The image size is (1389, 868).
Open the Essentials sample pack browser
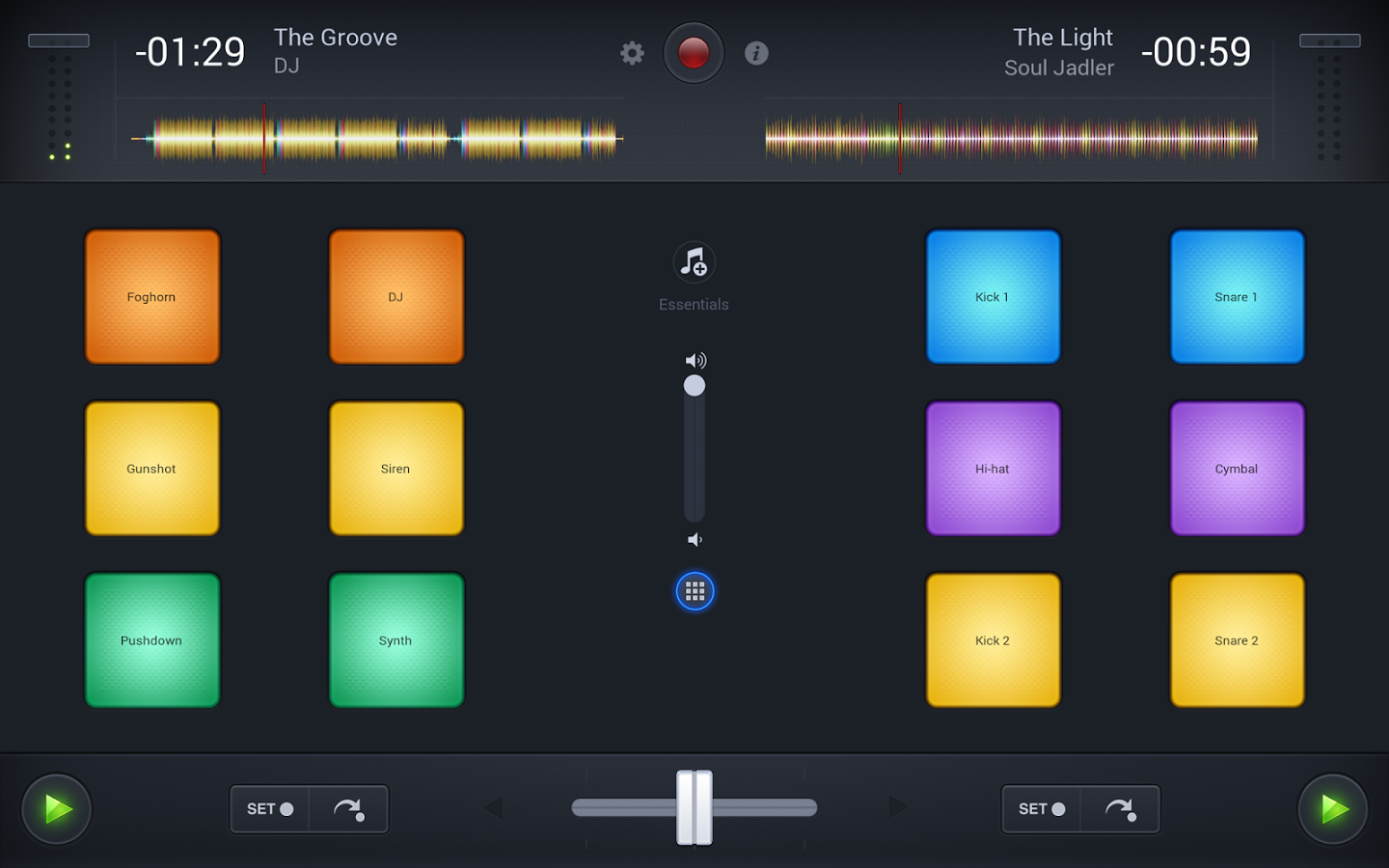tap(694, 262)
